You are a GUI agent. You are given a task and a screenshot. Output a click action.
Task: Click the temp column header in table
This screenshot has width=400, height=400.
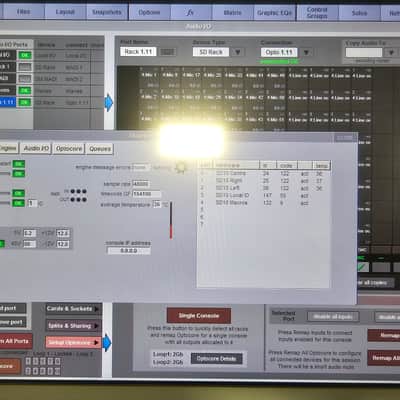pyautogui.click(x=321, y=165)
